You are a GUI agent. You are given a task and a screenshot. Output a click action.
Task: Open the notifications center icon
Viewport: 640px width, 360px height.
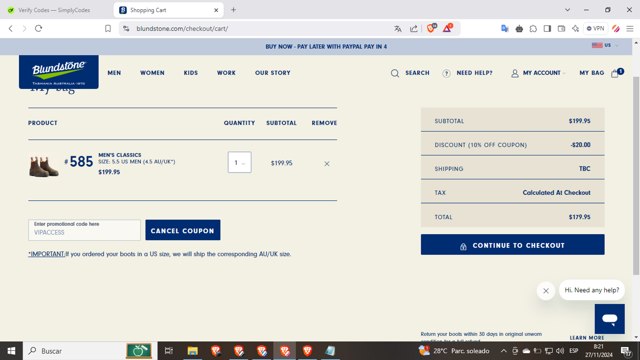(x=626, y=351)
